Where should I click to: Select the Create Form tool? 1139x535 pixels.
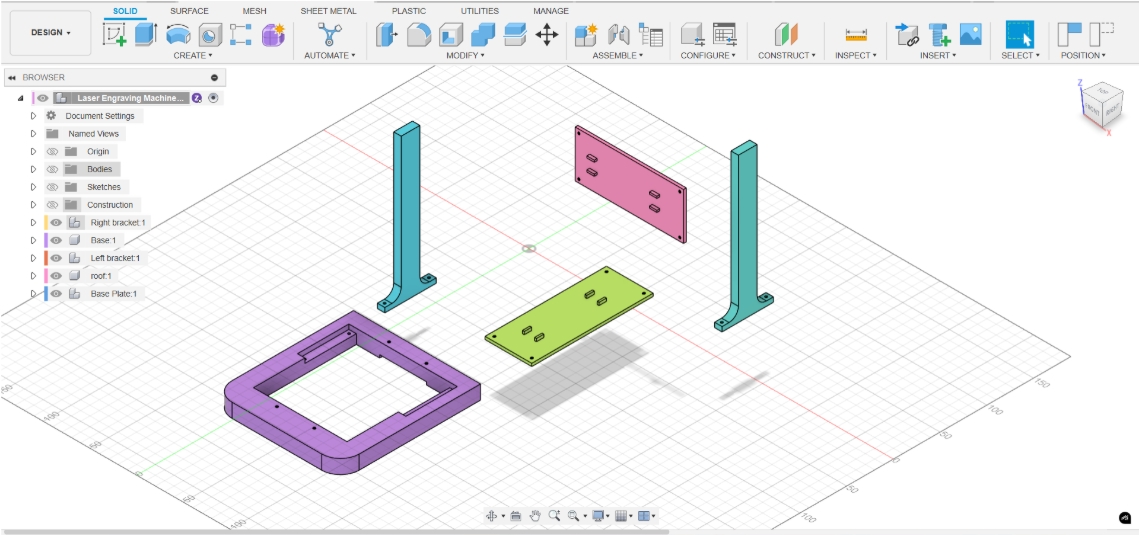(274, 34)
